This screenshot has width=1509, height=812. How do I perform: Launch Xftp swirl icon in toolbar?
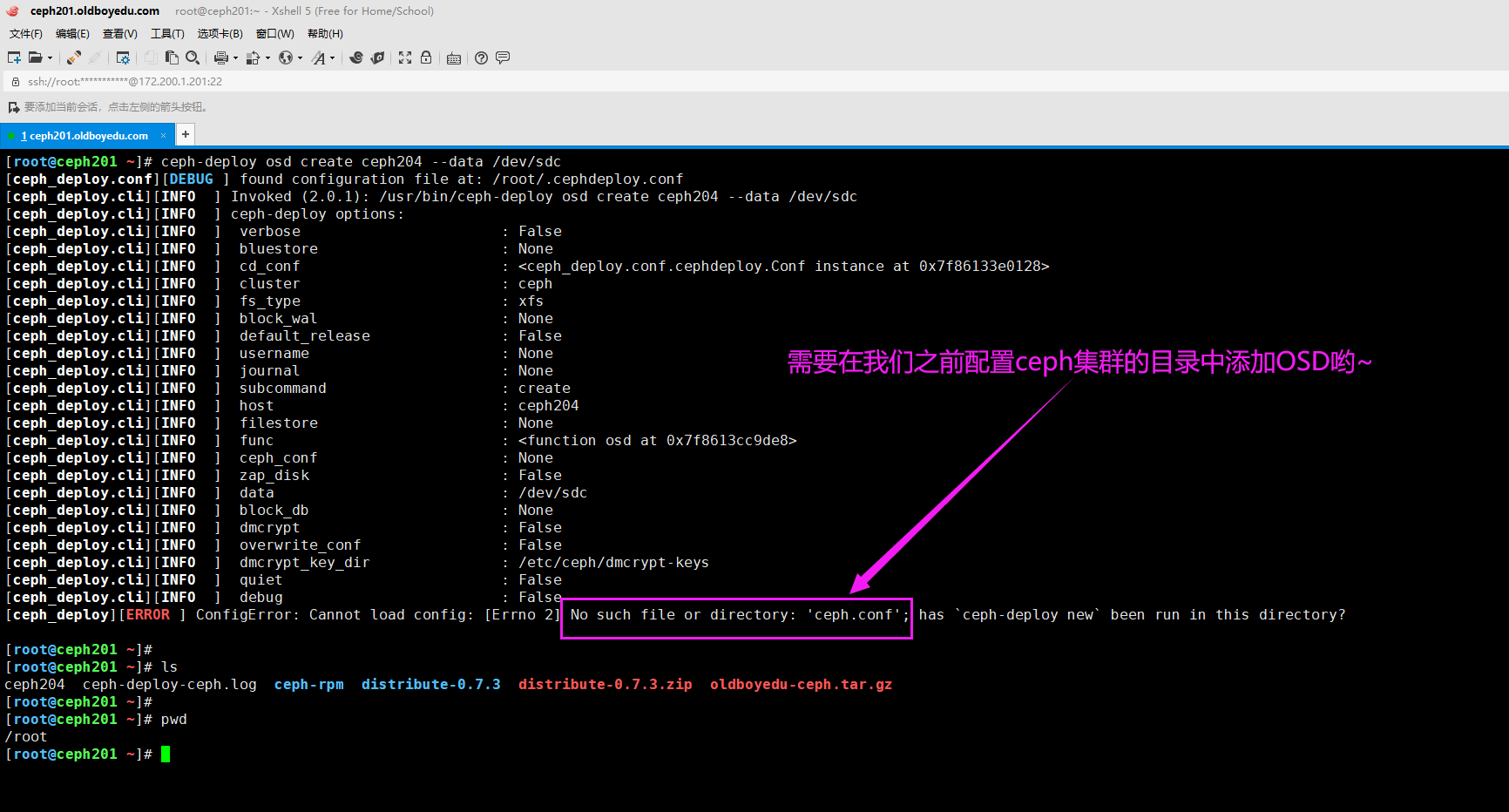click(x=356, y=58)
